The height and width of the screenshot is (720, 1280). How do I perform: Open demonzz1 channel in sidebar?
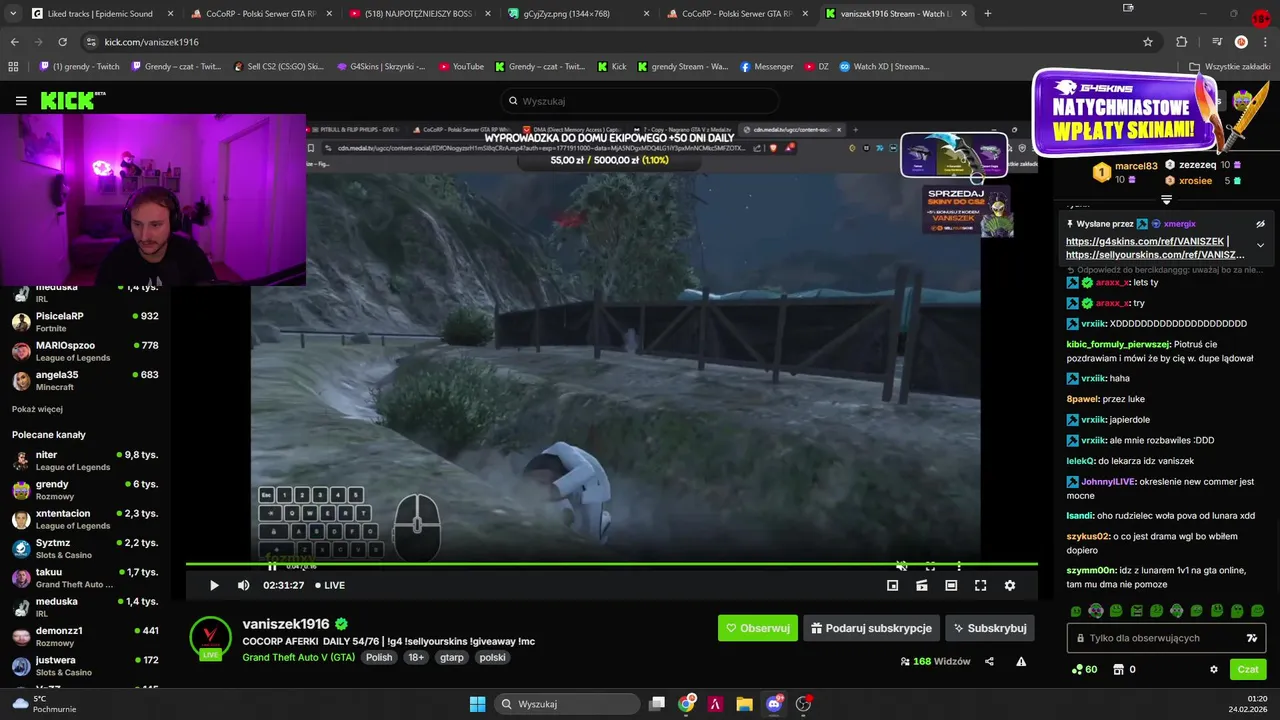tap(85, 636)
